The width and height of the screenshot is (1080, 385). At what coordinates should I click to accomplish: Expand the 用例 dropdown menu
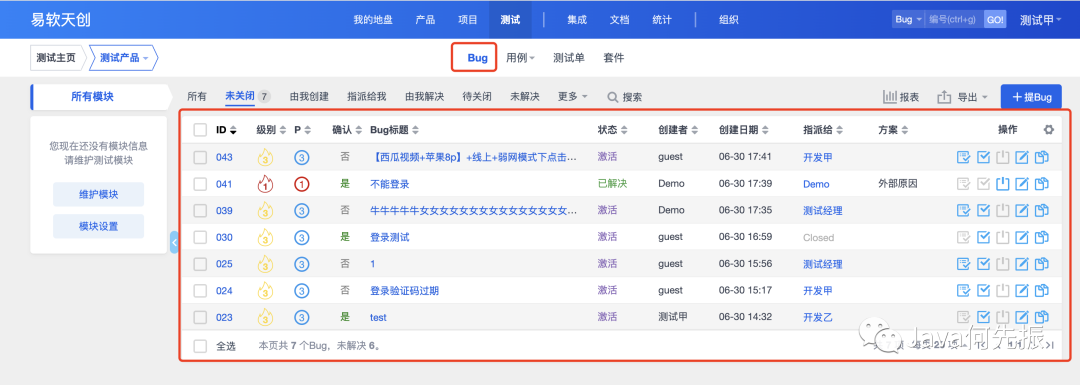point(521,59)
